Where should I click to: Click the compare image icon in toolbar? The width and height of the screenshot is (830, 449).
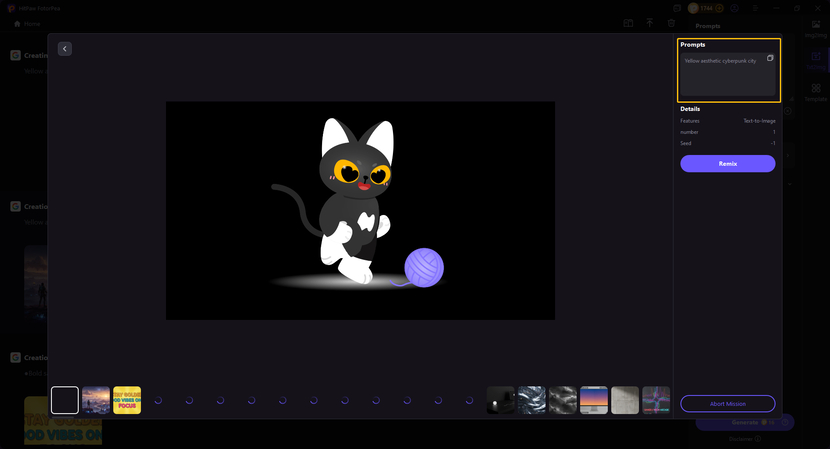point(628,23)
